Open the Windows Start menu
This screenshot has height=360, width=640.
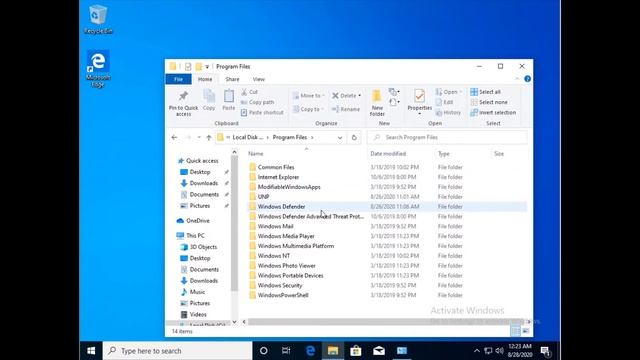(91, 351)
